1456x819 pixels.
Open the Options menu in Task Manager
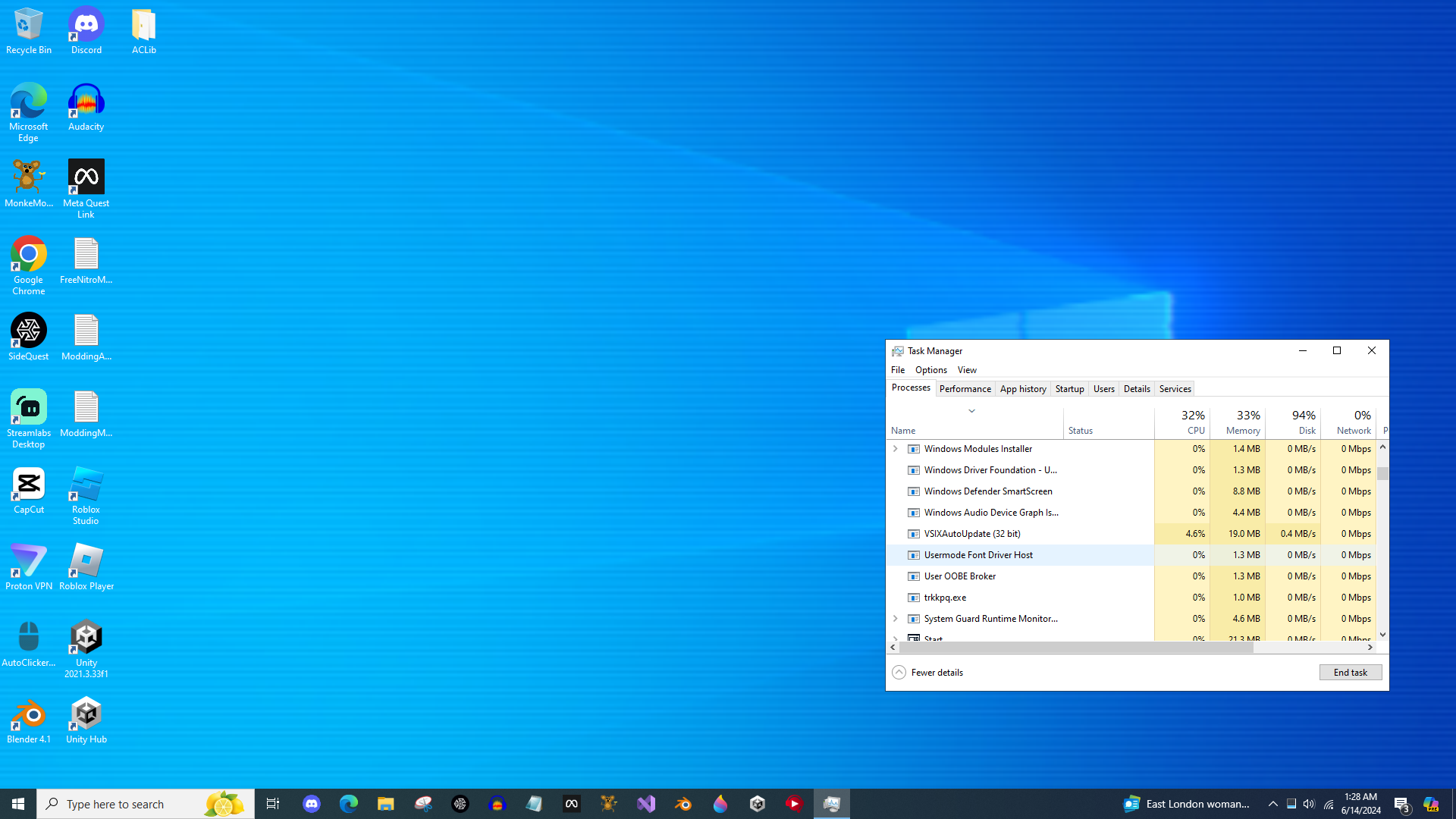pos(930,370)
